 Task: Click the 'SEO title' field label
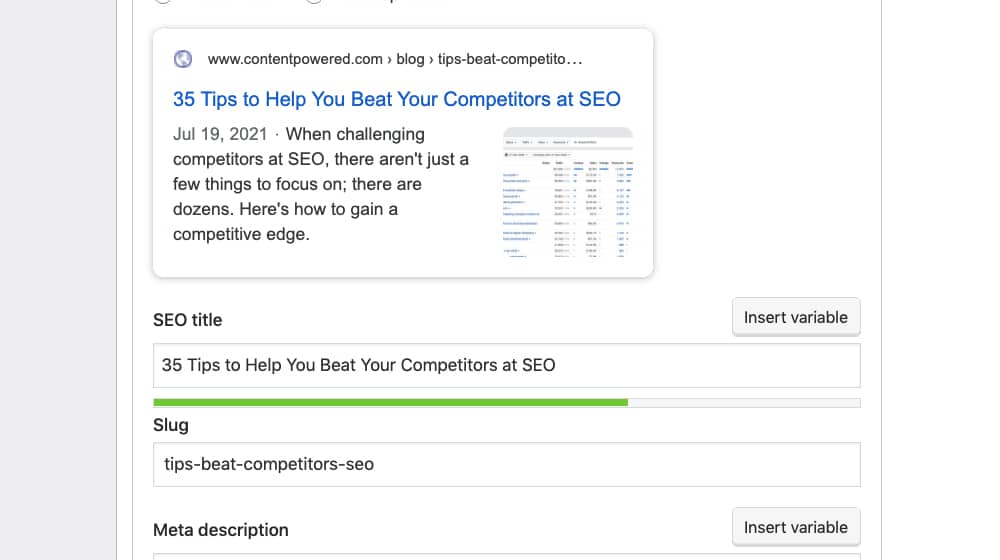(188, 320)
